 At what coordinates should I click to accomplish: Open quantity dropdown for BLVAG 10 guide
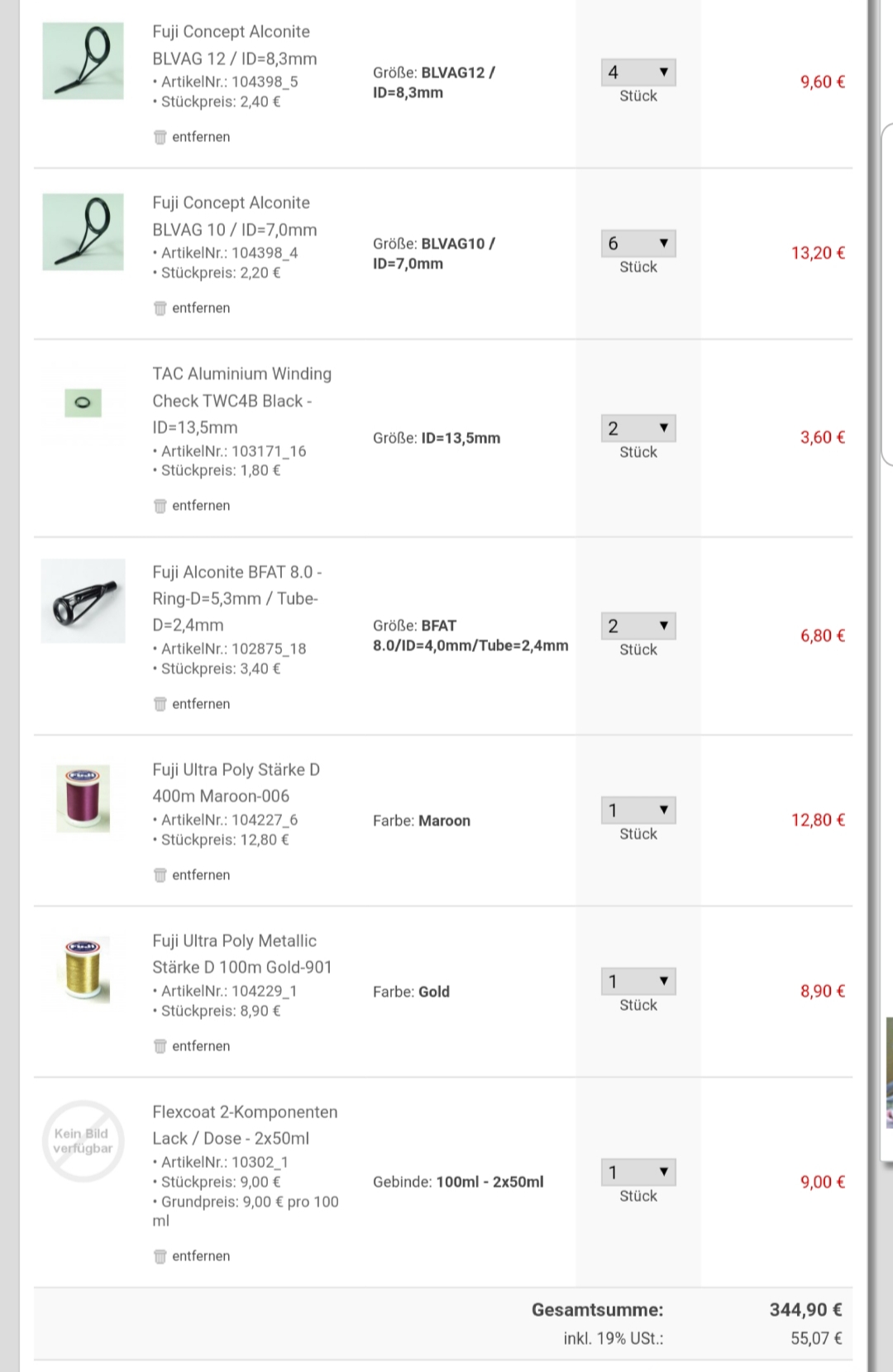point(638,244)
